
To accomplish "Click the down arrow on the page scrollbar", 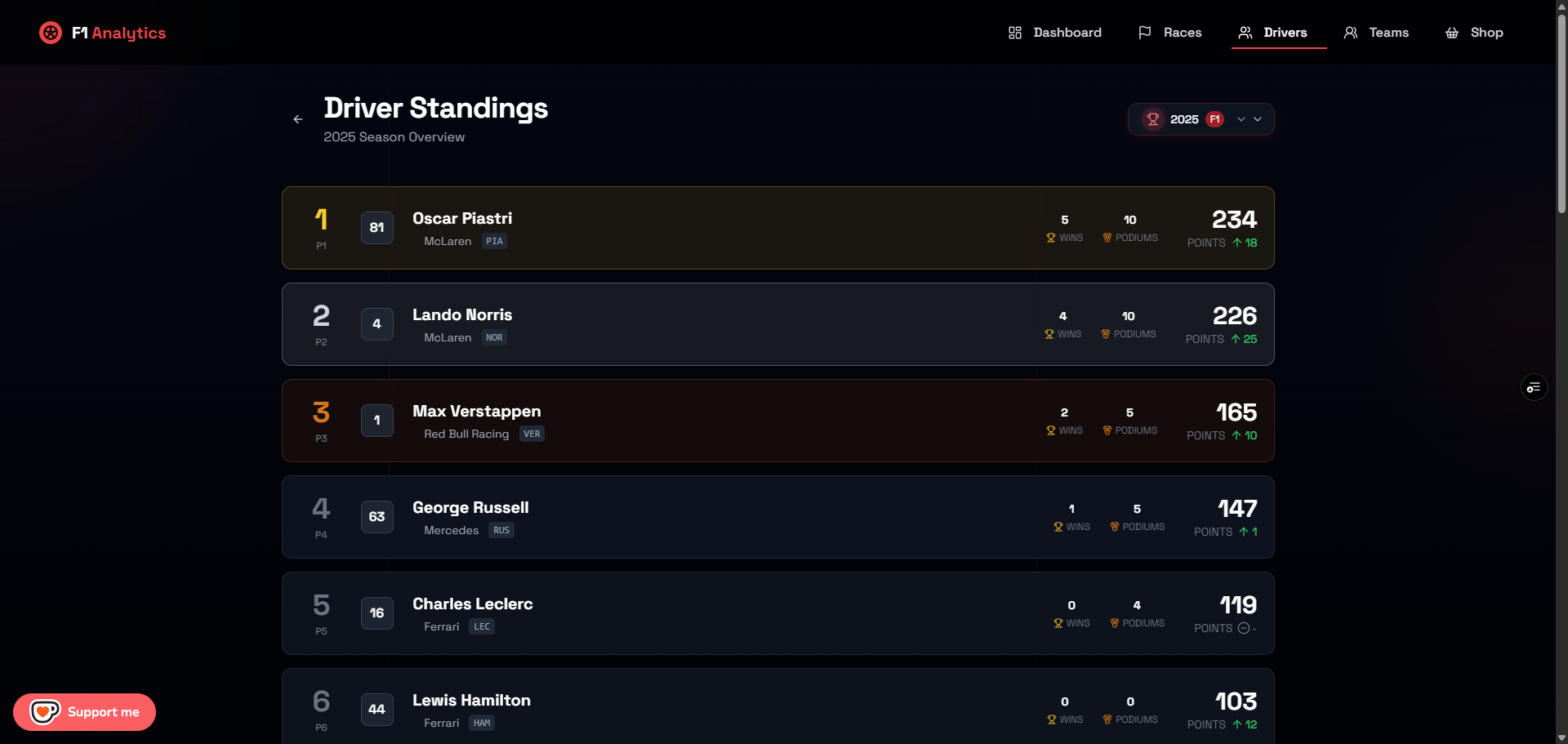I will click(1561, 737).
